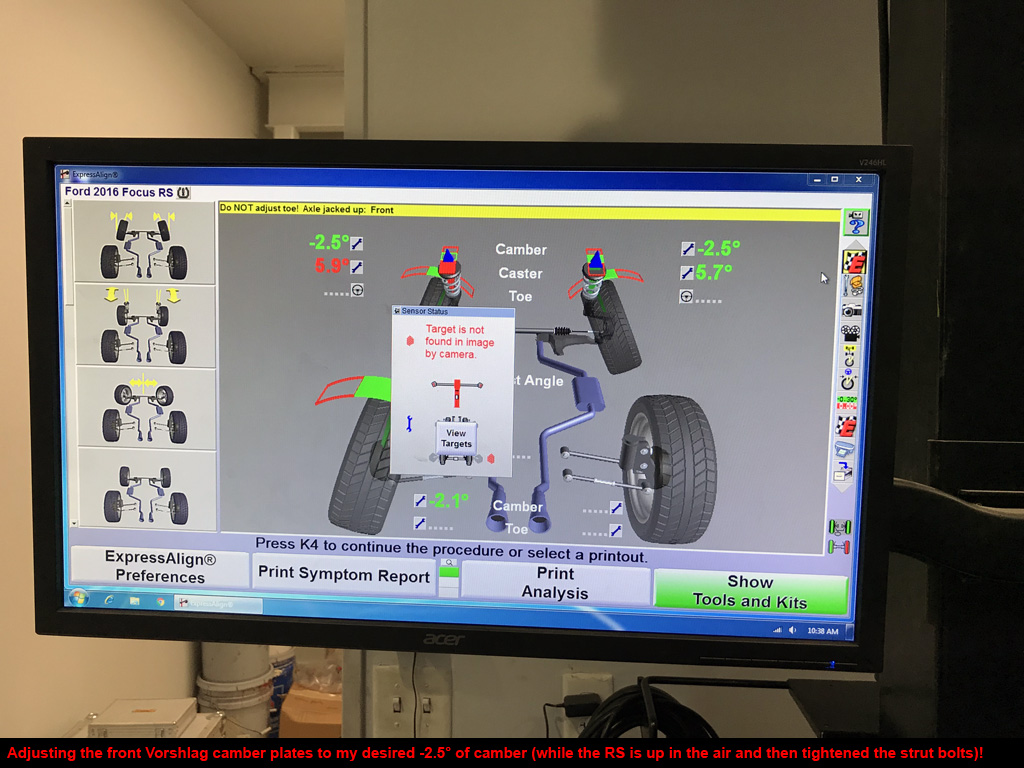Image resolution: width=1024 pixels, height=768 pixels.
Task: Click Show Tools and Kits button
Action: 750,592
